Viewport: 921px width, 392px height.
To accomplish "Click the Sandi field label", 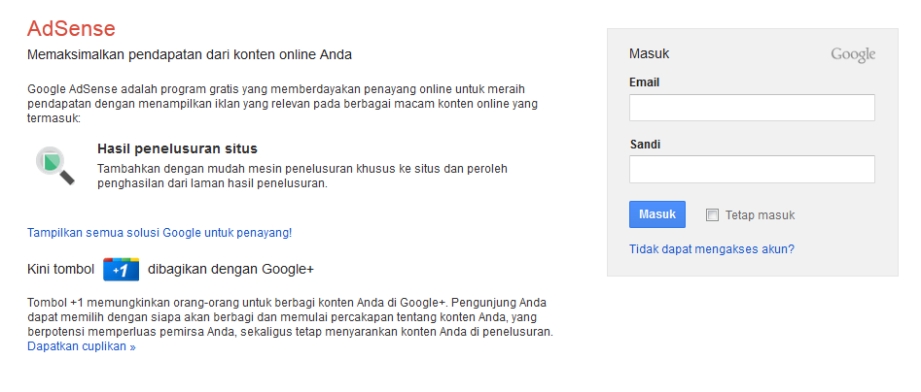I will (645, 144).
